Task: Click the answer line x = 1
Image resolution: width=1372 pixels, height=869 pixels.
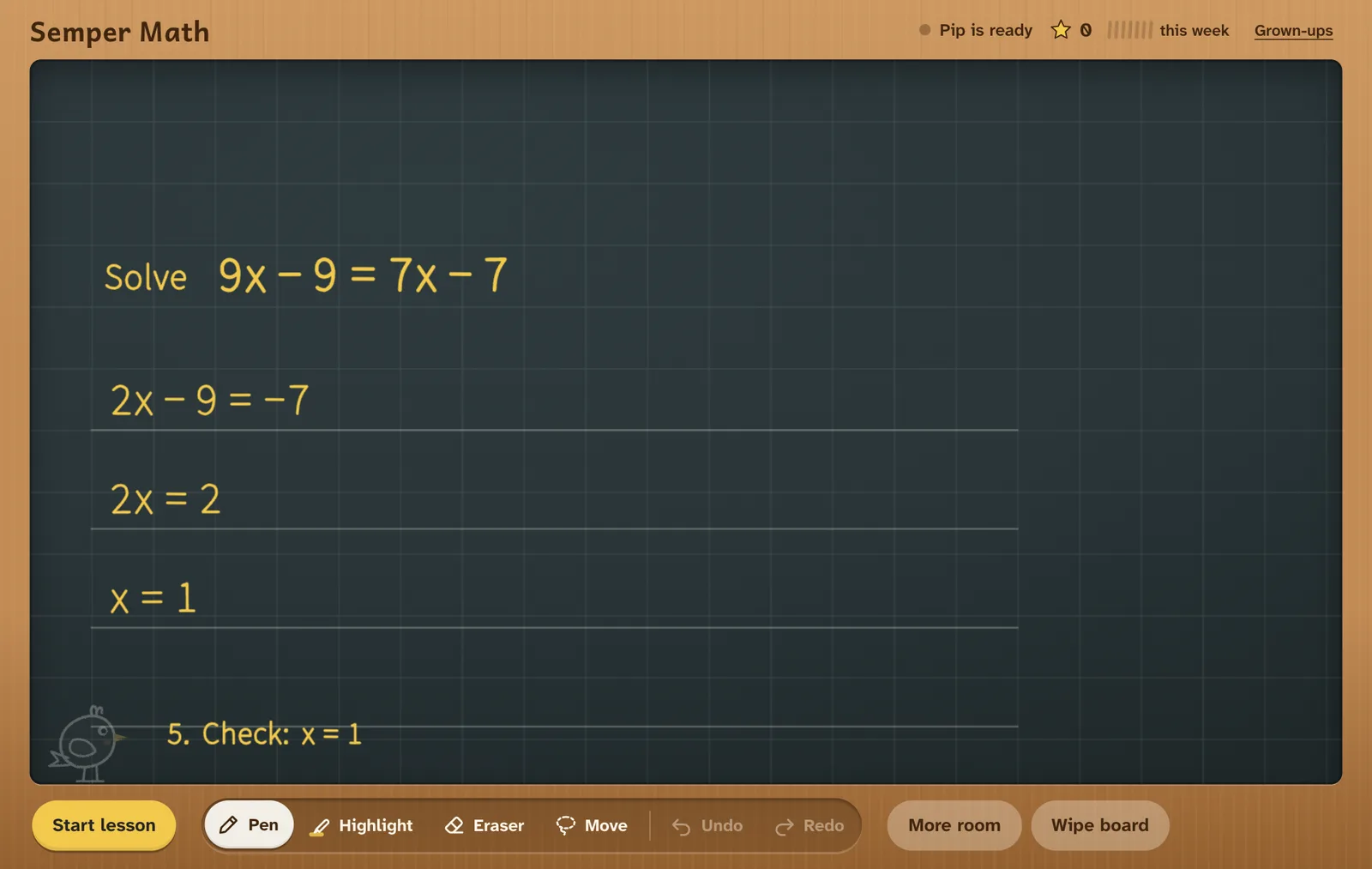Action: point(153,598)
